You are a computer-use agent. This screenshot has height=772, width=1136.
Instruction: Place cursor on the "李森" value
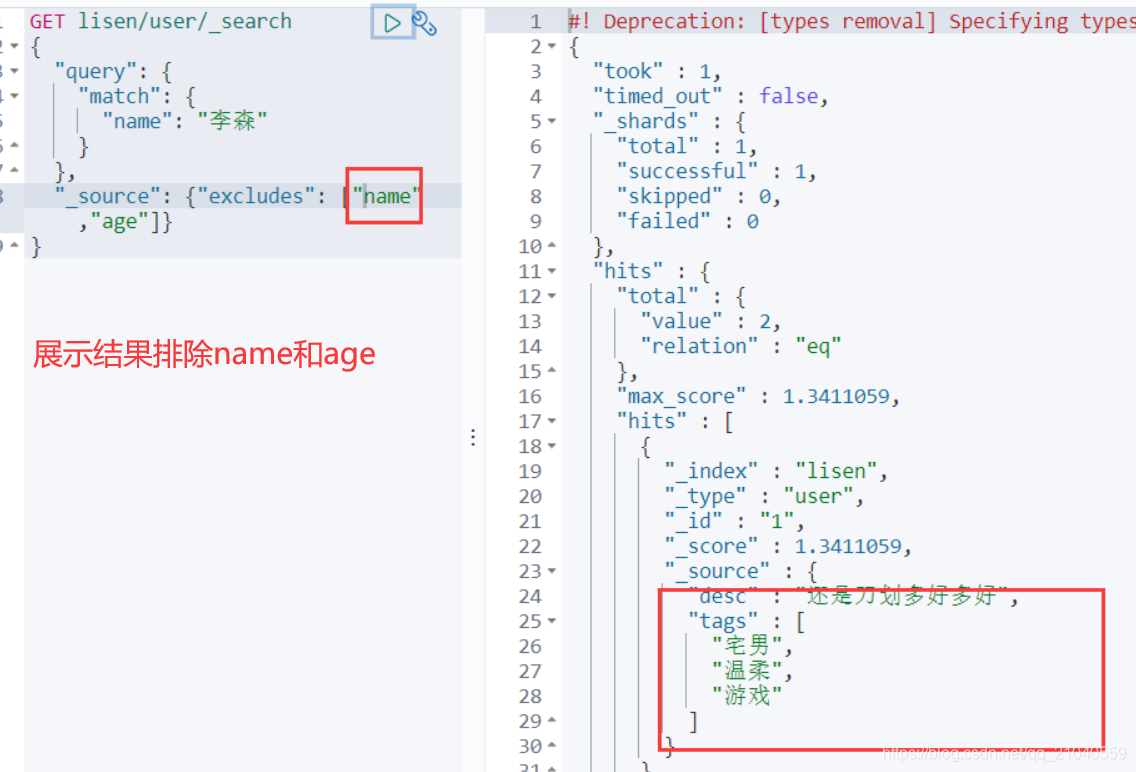click(x=233, y=121)
